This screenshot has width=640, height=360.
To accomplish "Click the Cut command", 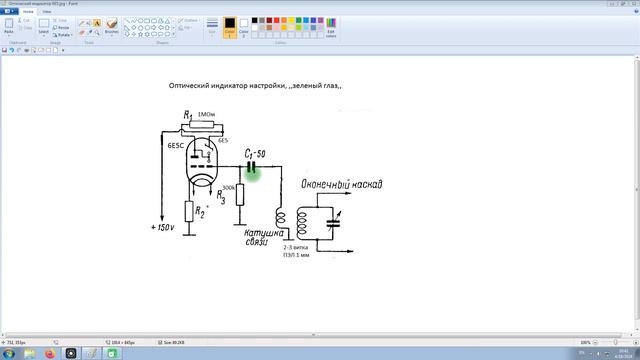I will [24, 20].
